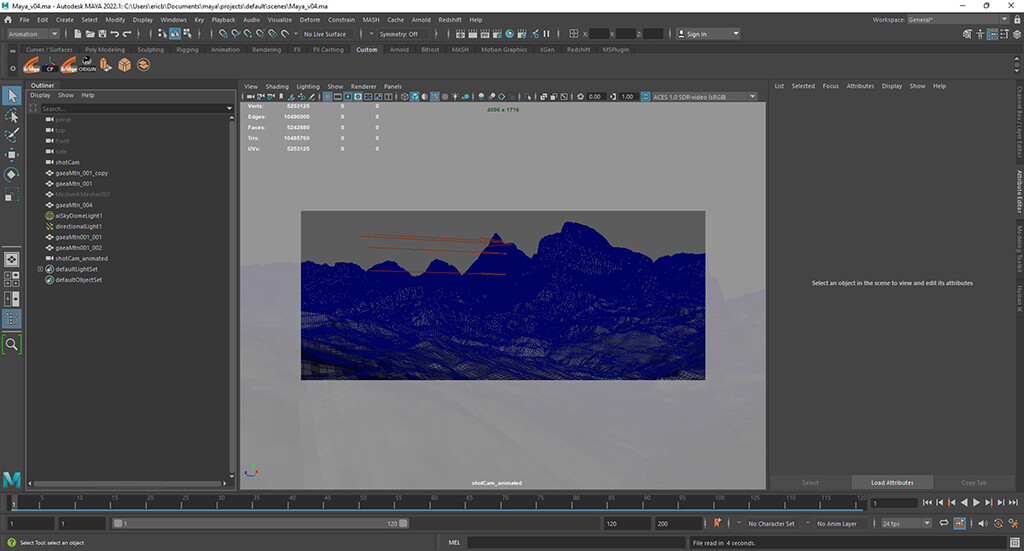The height and width of the screenshot is (551, 1024).
Task: Click the Maya home icon
Action: click(x=12, y=478)
